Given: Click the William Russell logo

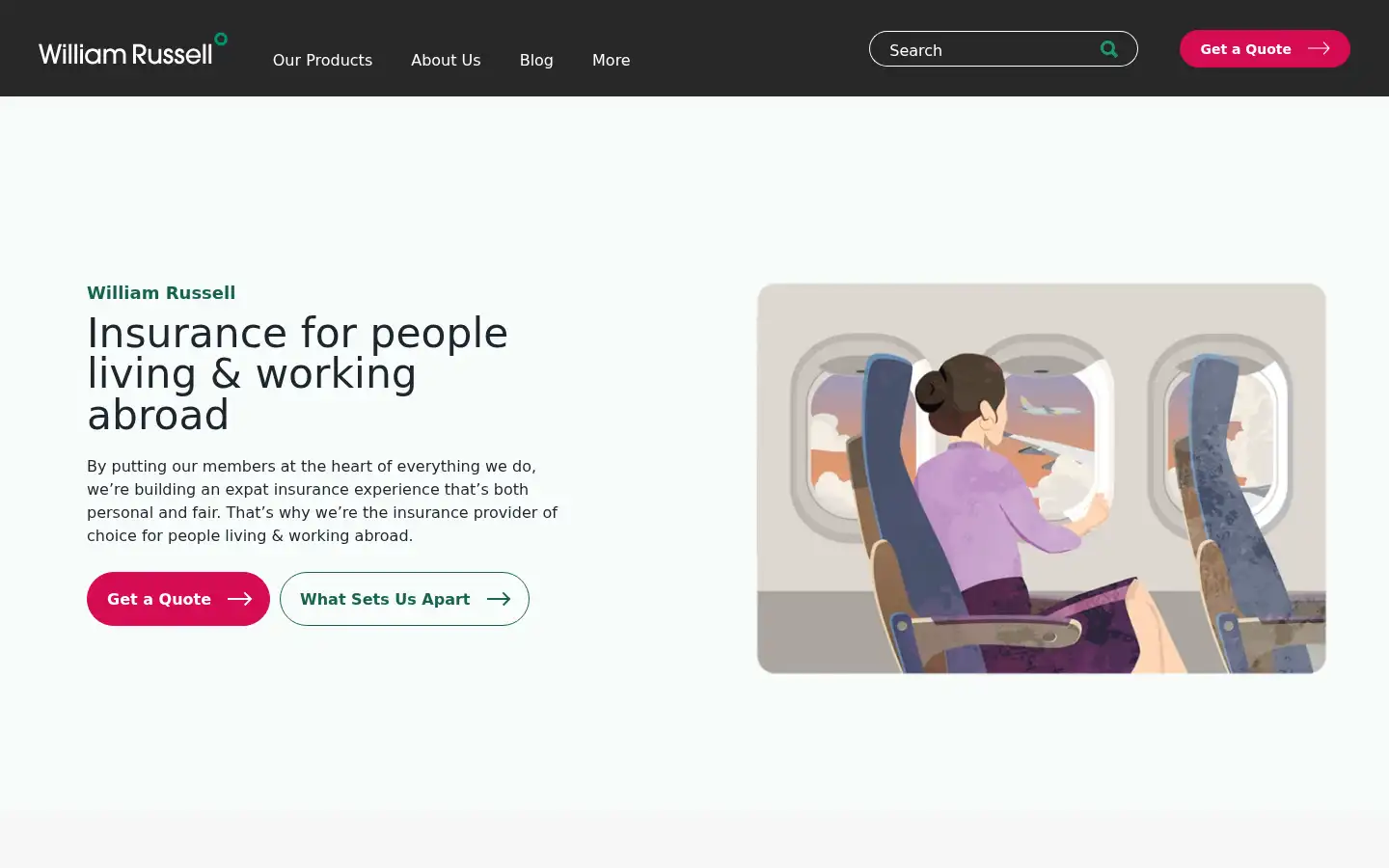Looking at the screenshot, I should coord(133,50).
